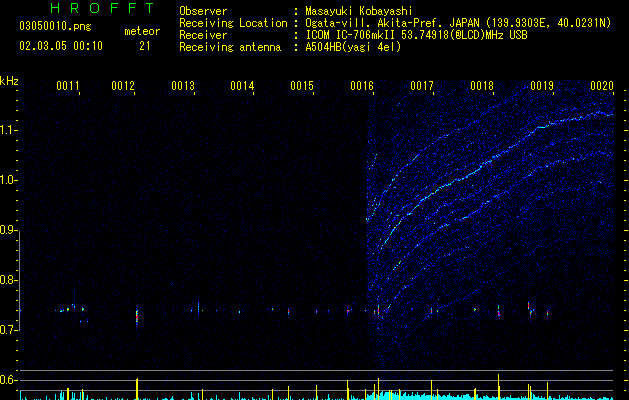The height and width of the screenshot is (400, 629).
Task: Click the 1.0 frequency axis label
Action: [8, 180]
